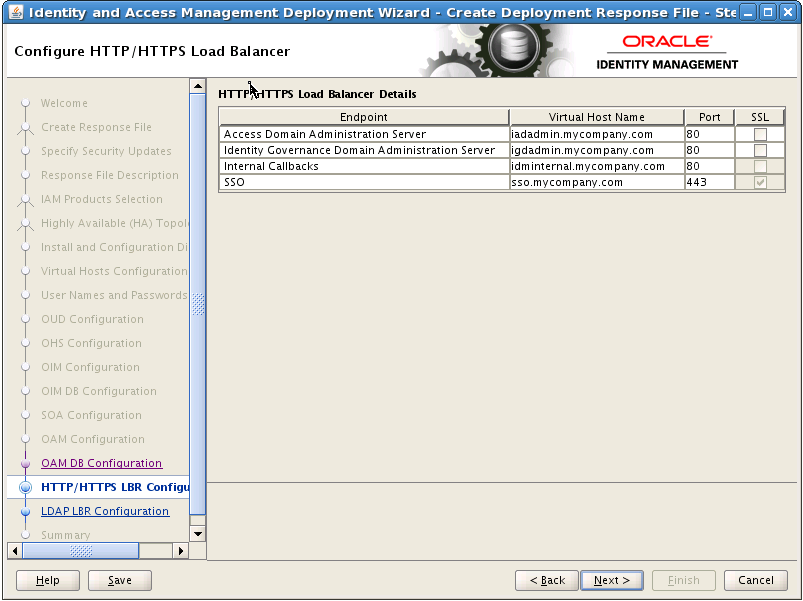This screenshot has width=803, height=601.
Task: Open the OAM DB Configuration step link
Action: point(101,463)
